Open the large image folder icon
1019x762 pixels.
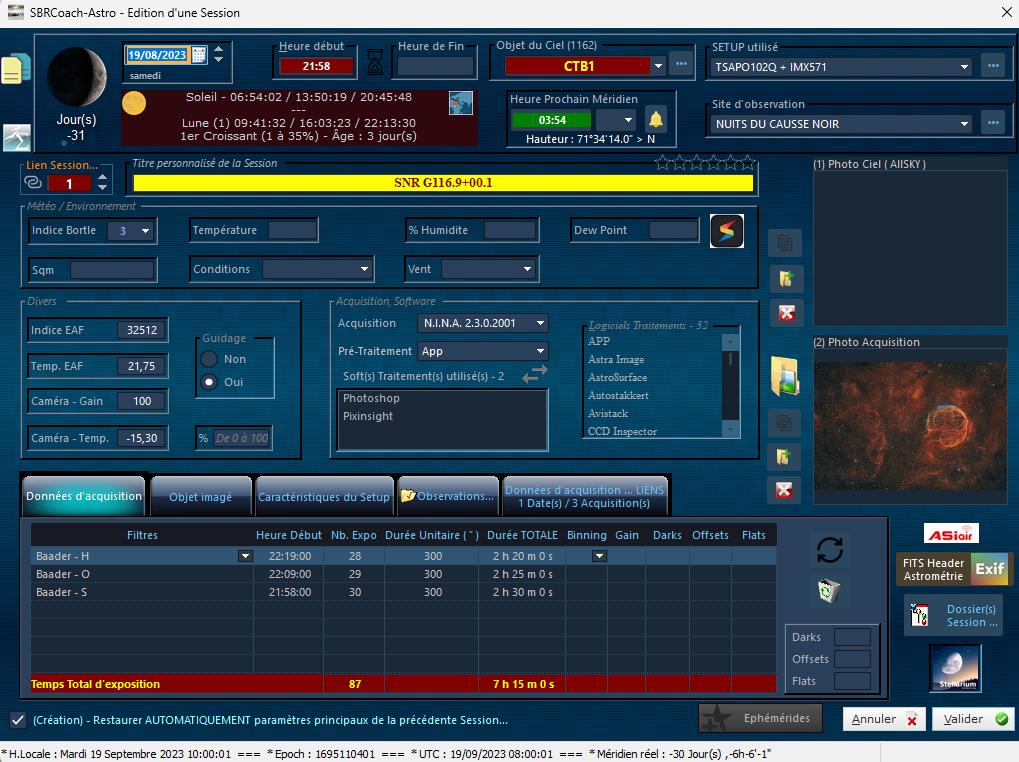[x=785, y=376]
